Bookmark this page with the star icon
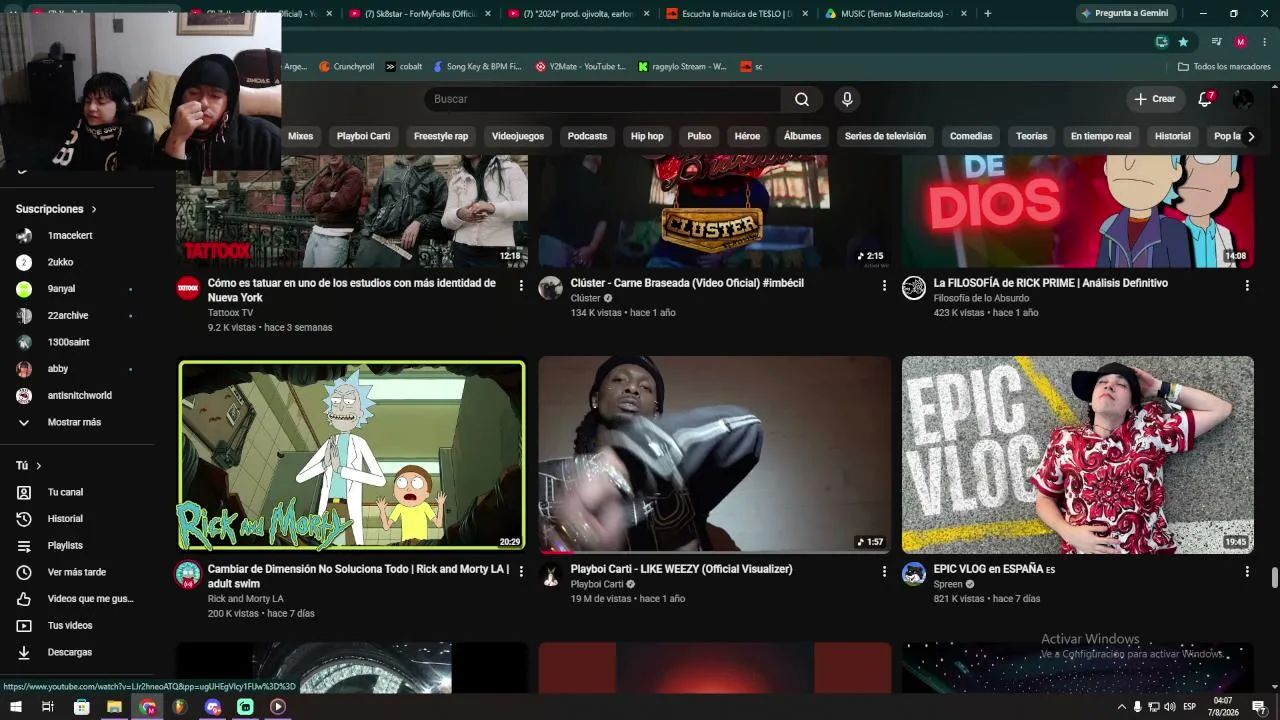The width and height of the screenshot is (1280, 720). coord(1183,42)
